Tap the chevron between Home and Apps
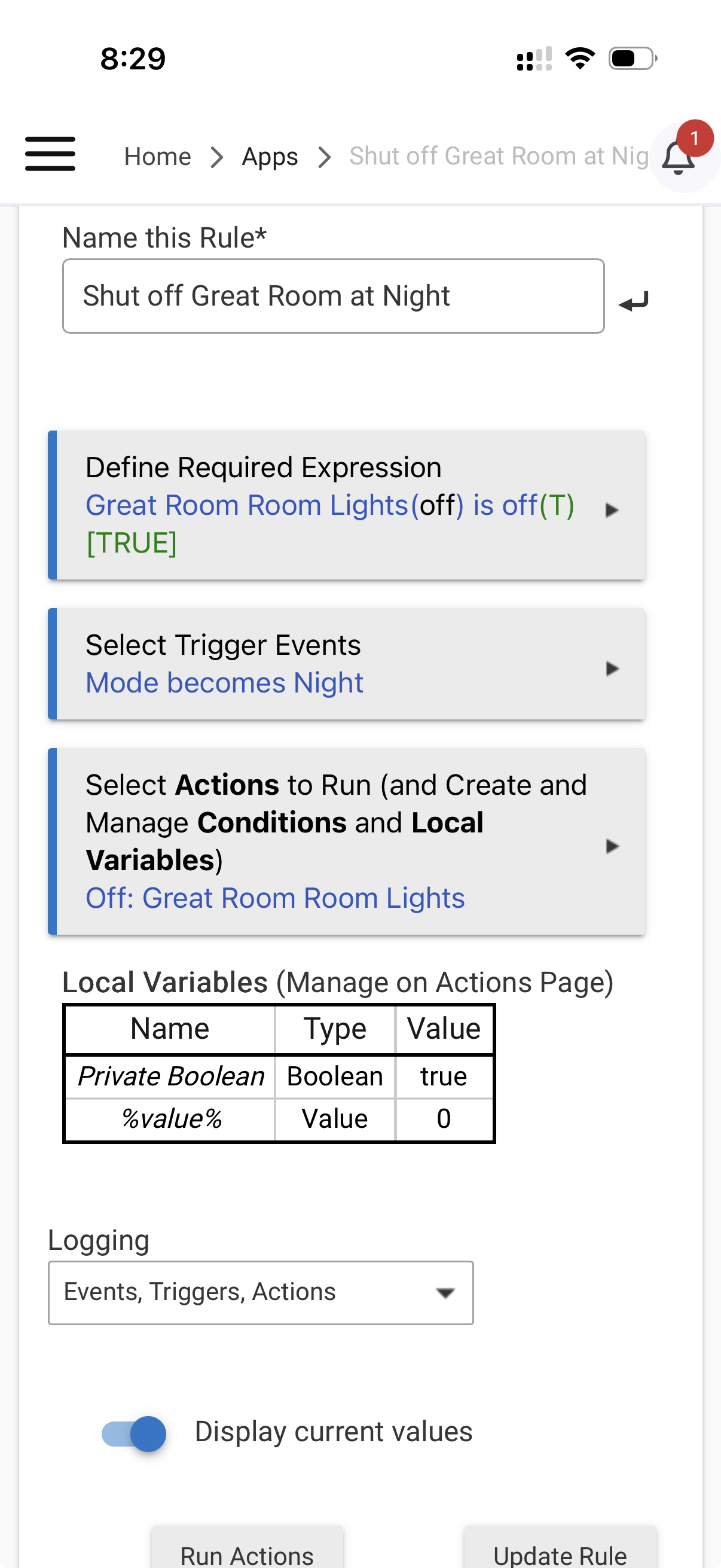This screenshot has height=1568, width=721. click(x=216, y=157)
